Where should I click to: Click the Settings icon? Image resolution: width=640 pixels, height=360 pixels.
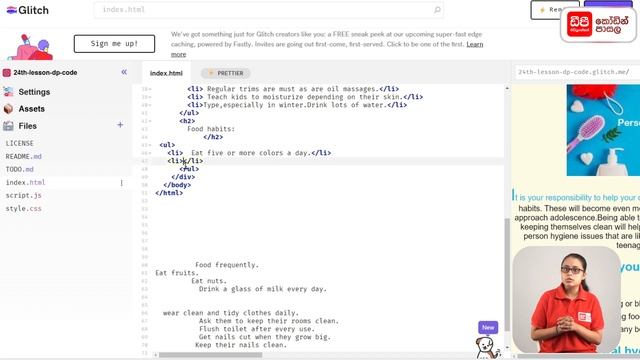click(8, 92)
